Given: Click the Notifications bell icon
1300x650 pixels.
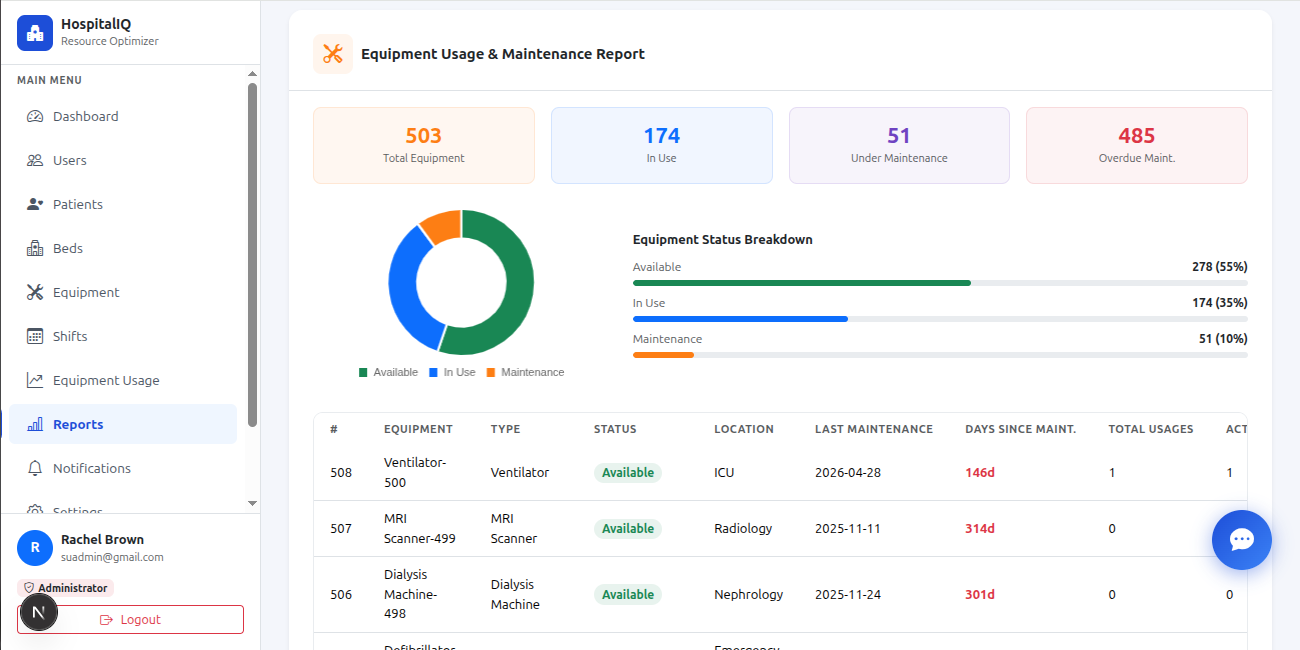Looking at the screenshot, I should pyautogui.click(x=35, y=468).
